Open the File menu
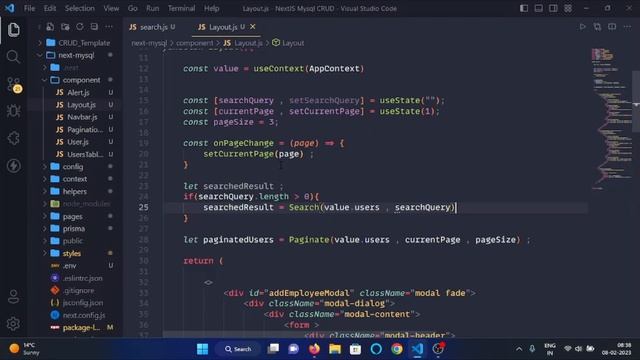This screenshot has height=360, width=640. point(29,8)
